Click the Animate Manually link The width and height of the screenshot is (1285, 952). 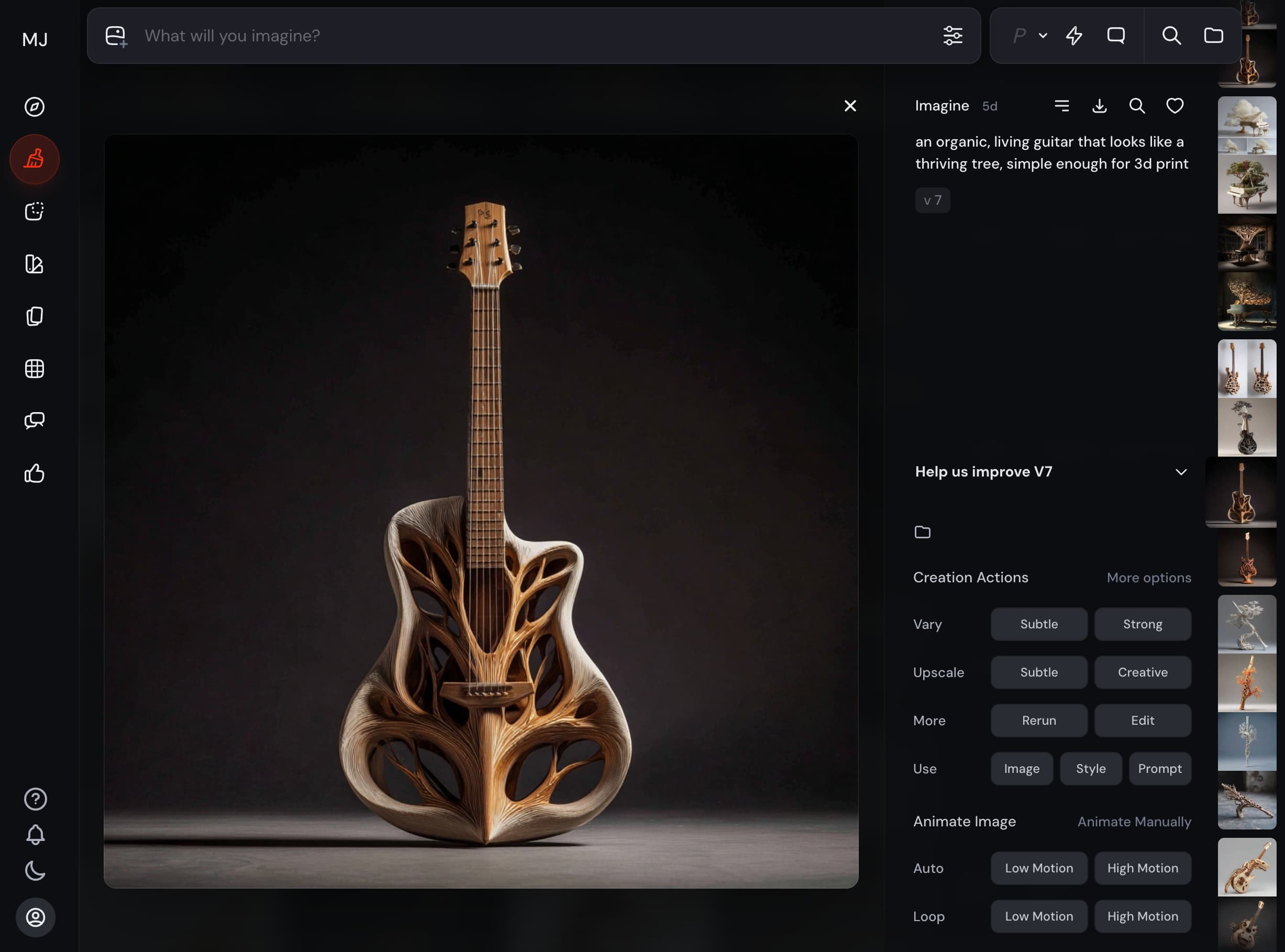pos(1134,822)
